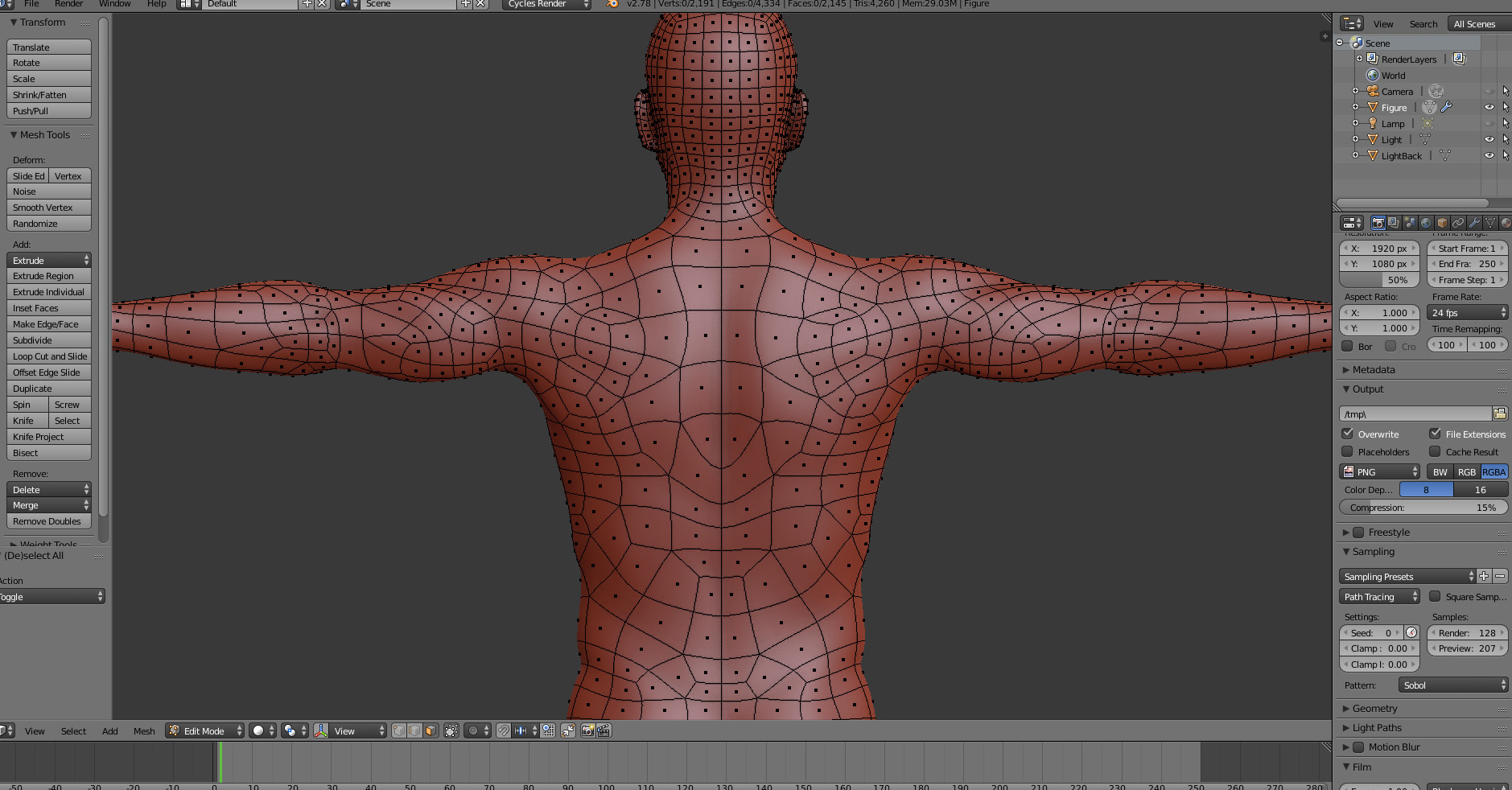Select vertex select mode in header
This screenshot has height=790, width=1512.
click(x=398, y=730)
